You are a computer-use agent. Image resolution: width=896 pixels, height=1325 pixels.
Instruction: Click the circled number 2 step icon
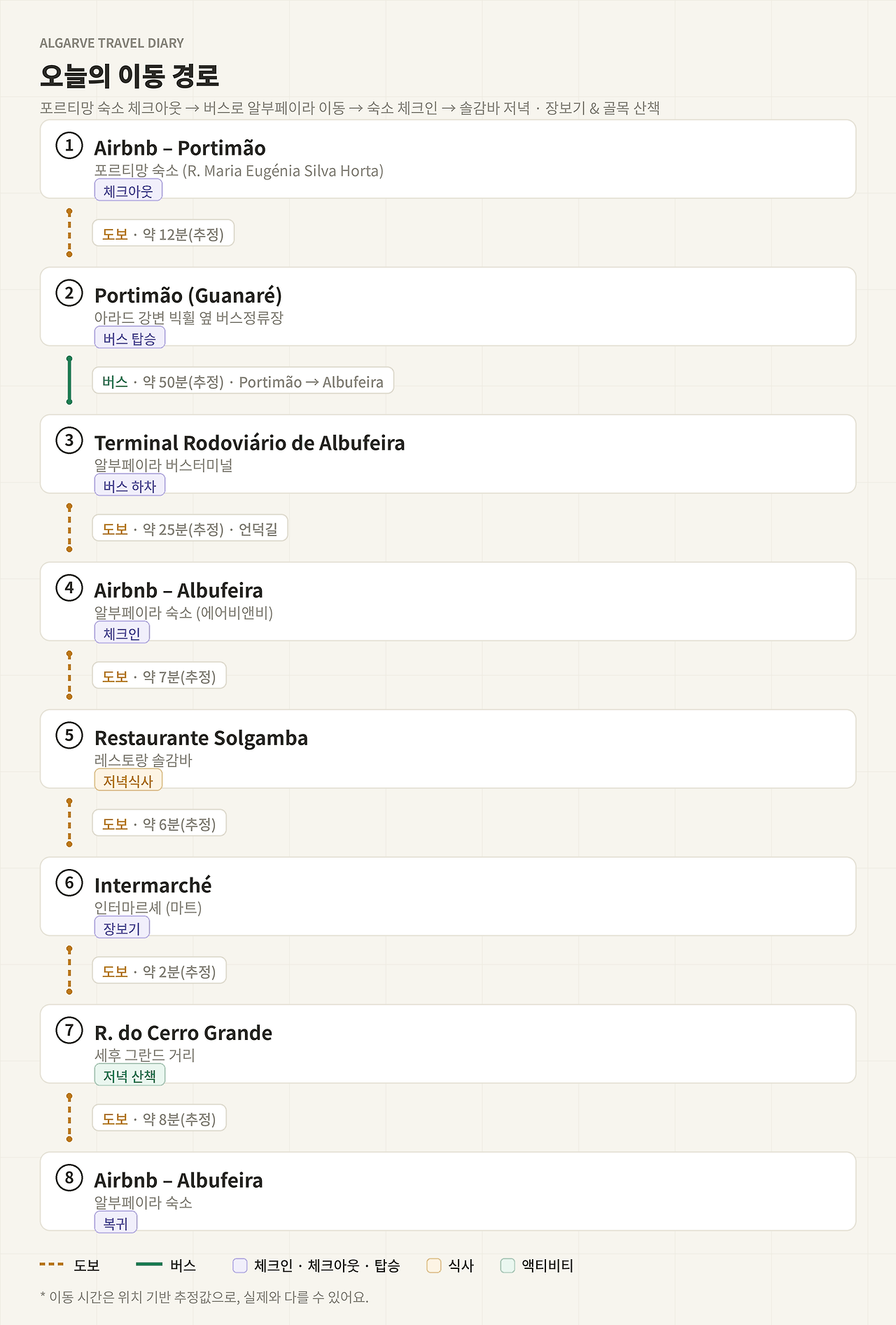(x=69, y=293)
